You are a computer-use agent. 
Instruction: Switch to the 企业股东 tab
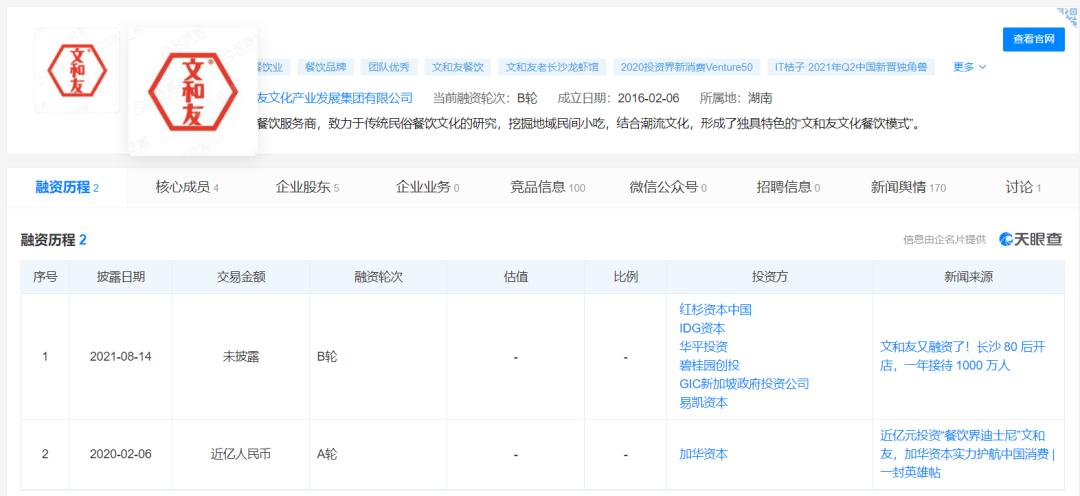coord(307,187)
